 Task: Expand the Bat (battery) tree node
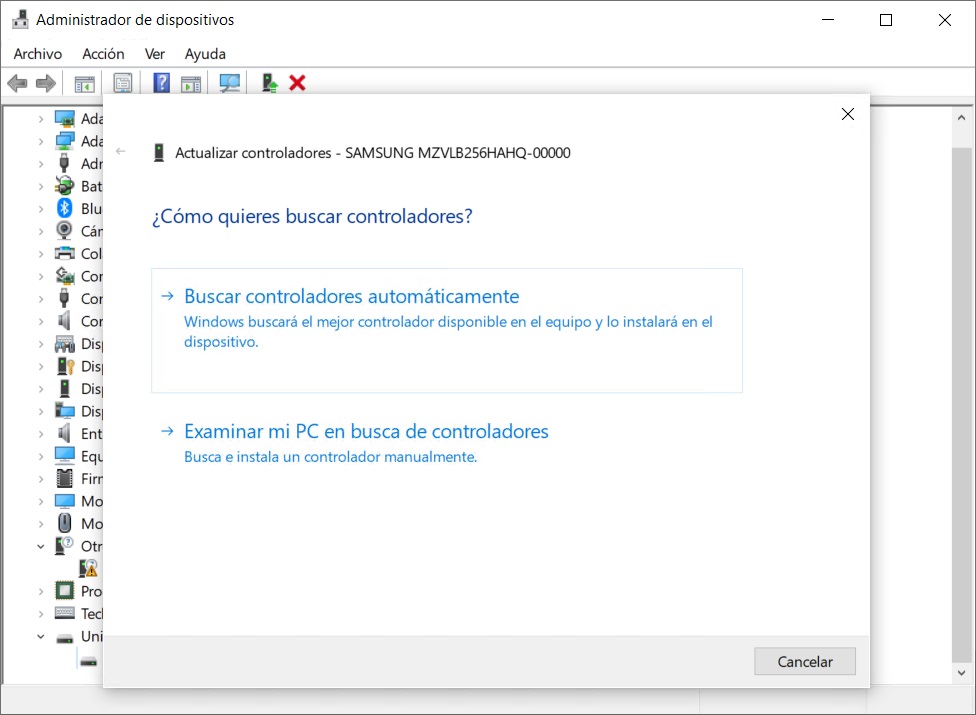coord(41,187)
